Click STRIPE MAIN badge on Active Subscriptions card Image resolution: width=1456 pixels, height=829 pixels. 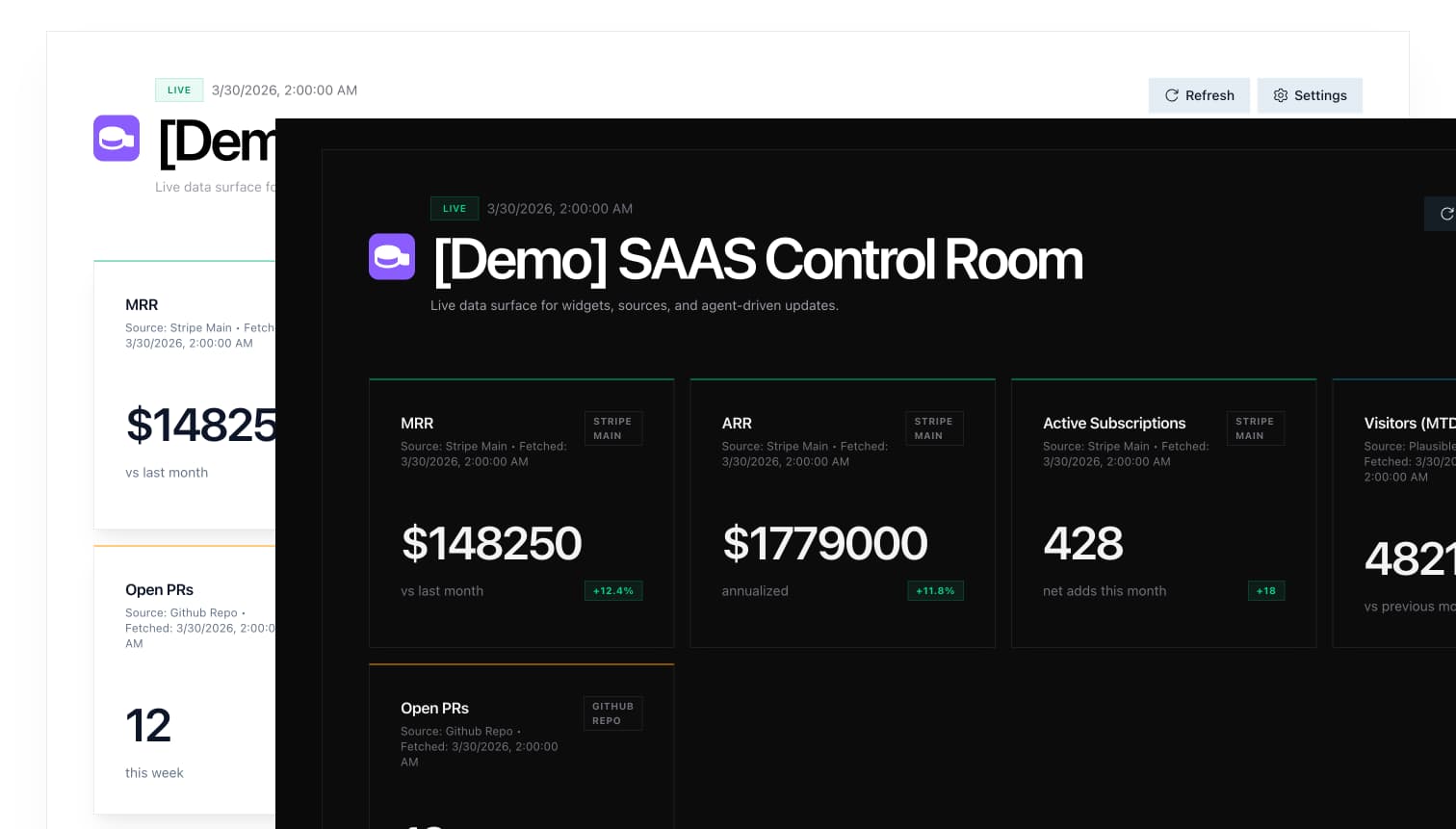pyautogui.click(x=1254, y=428)
